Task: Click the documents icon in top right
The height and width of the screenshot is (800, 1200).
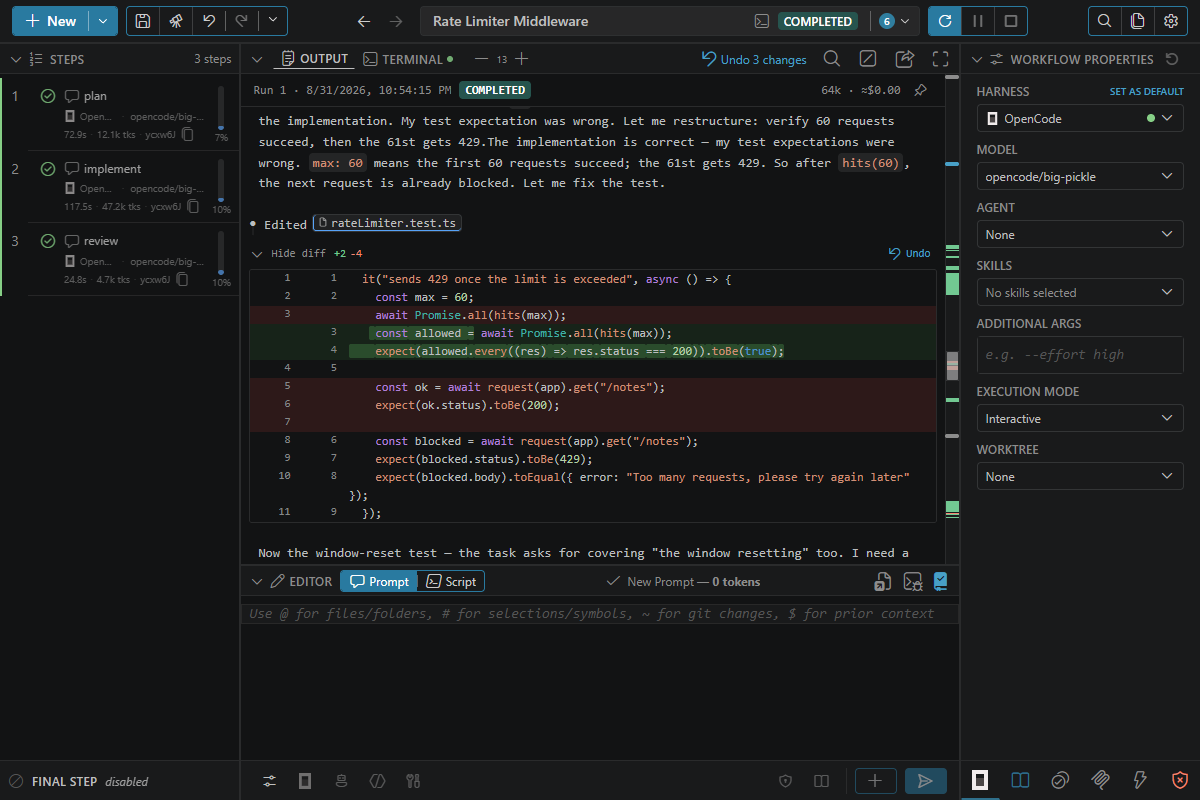Action: tap(1137, 21)
